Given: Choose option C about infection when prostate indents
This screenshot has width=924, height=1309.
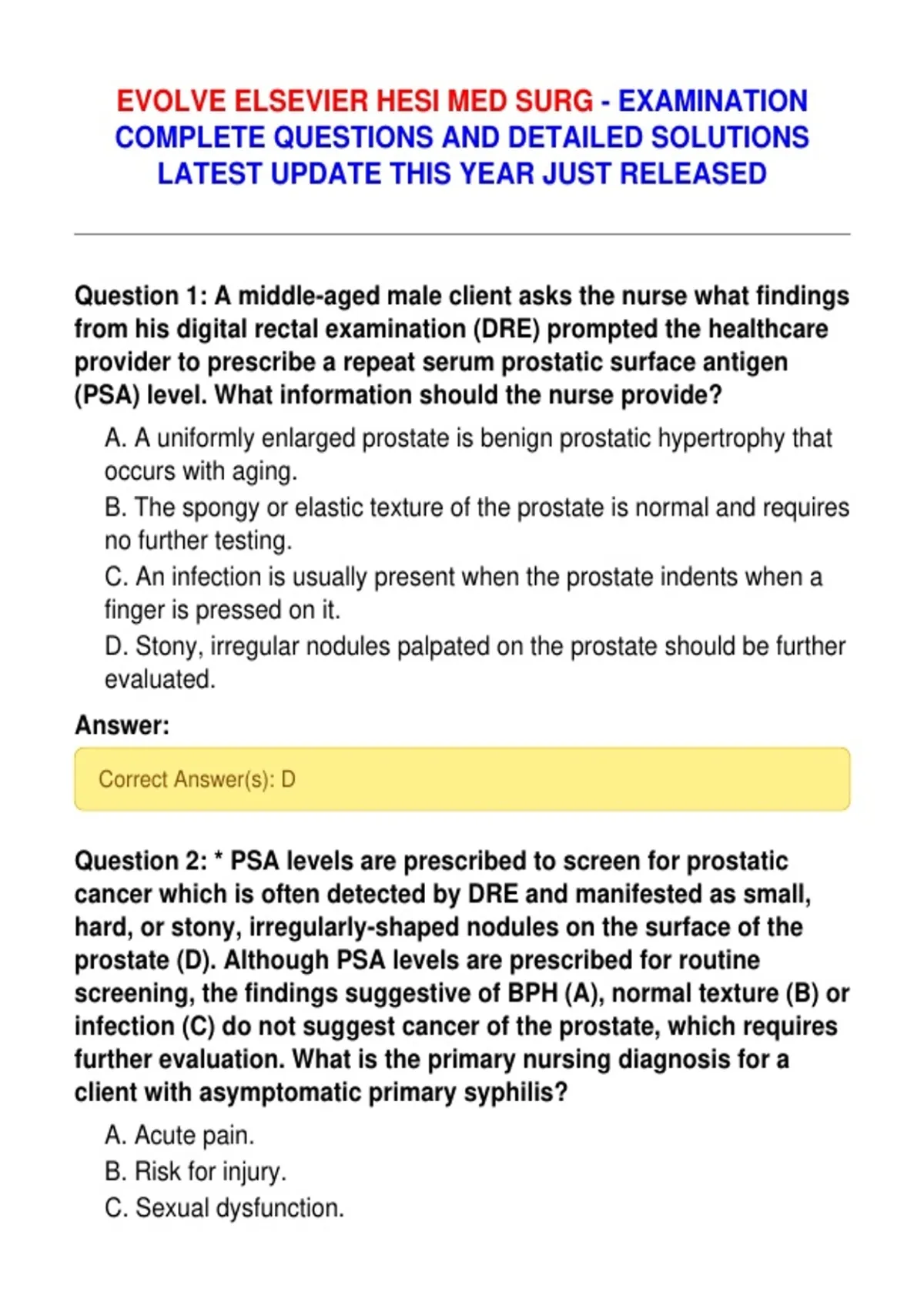Looking at the screenshot, I should 464,593.
